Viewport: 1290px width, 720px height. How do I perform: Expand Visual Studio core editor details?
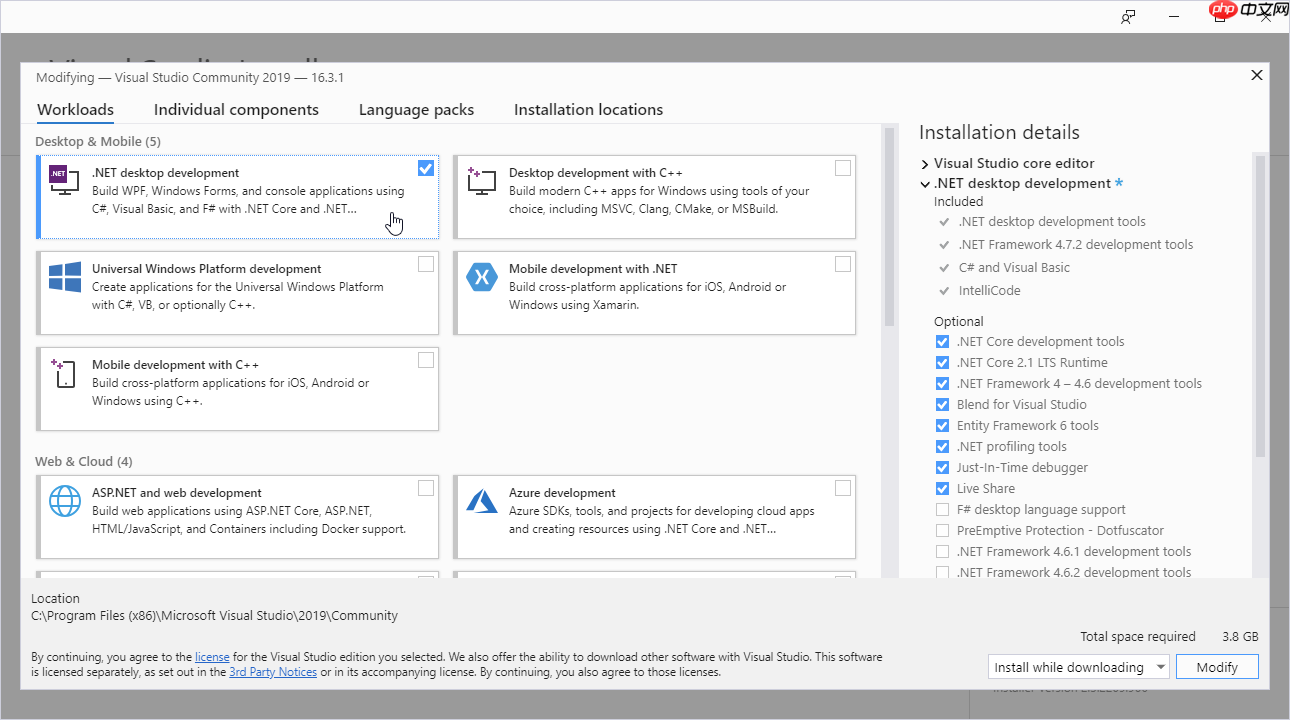[925, 164]
